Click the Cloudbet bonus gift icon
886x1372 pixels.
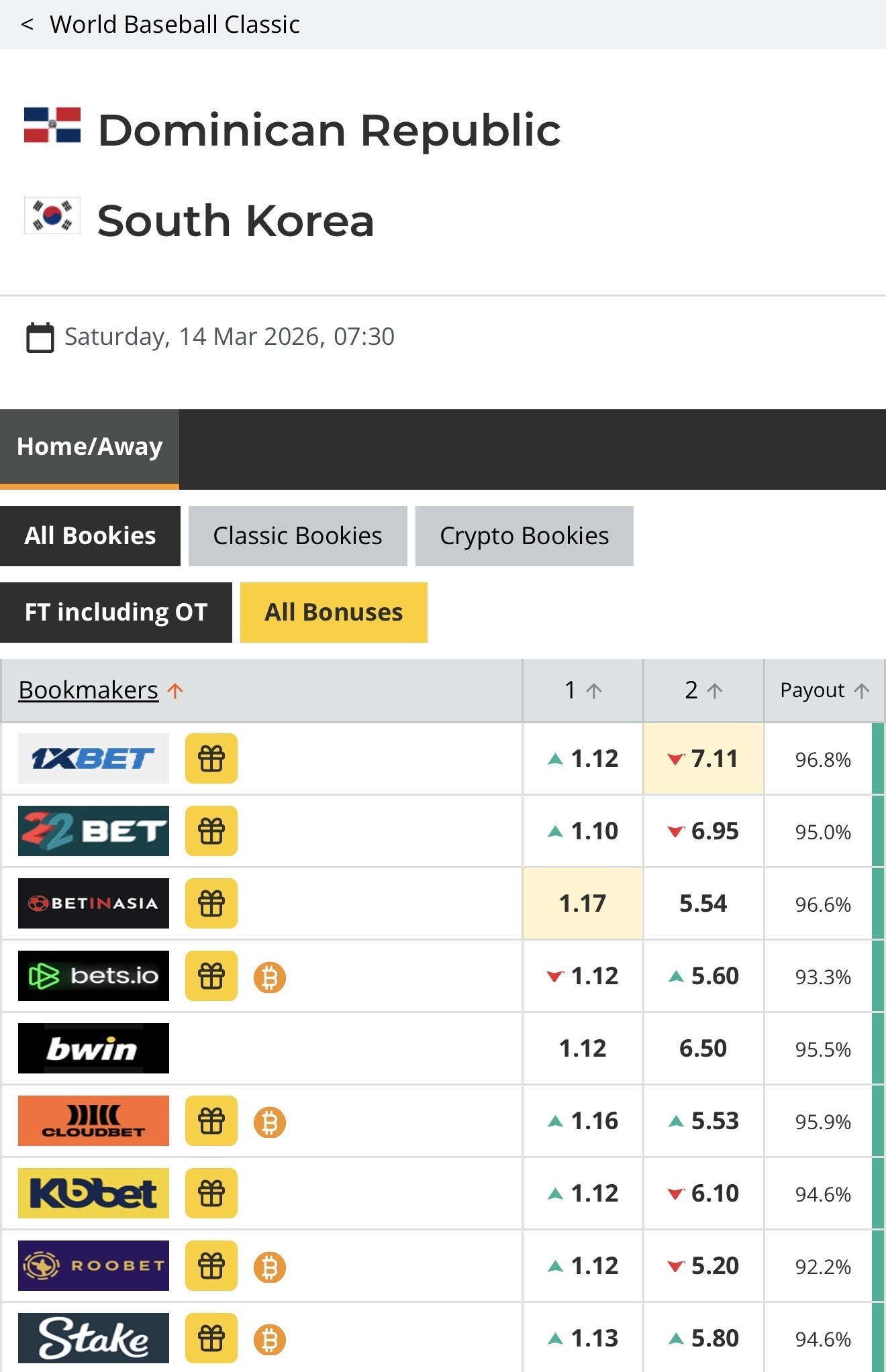click(211, 1120)
